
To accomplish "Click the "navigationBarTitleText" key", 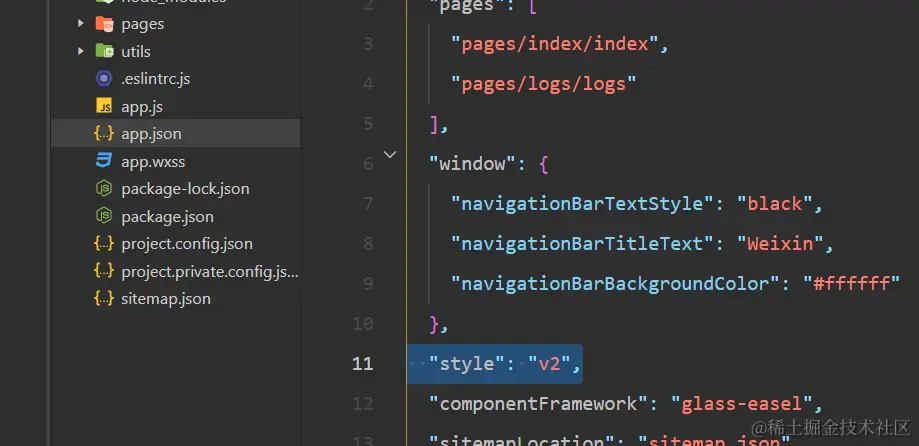I will pyautogui.click(x=582, y=244).
